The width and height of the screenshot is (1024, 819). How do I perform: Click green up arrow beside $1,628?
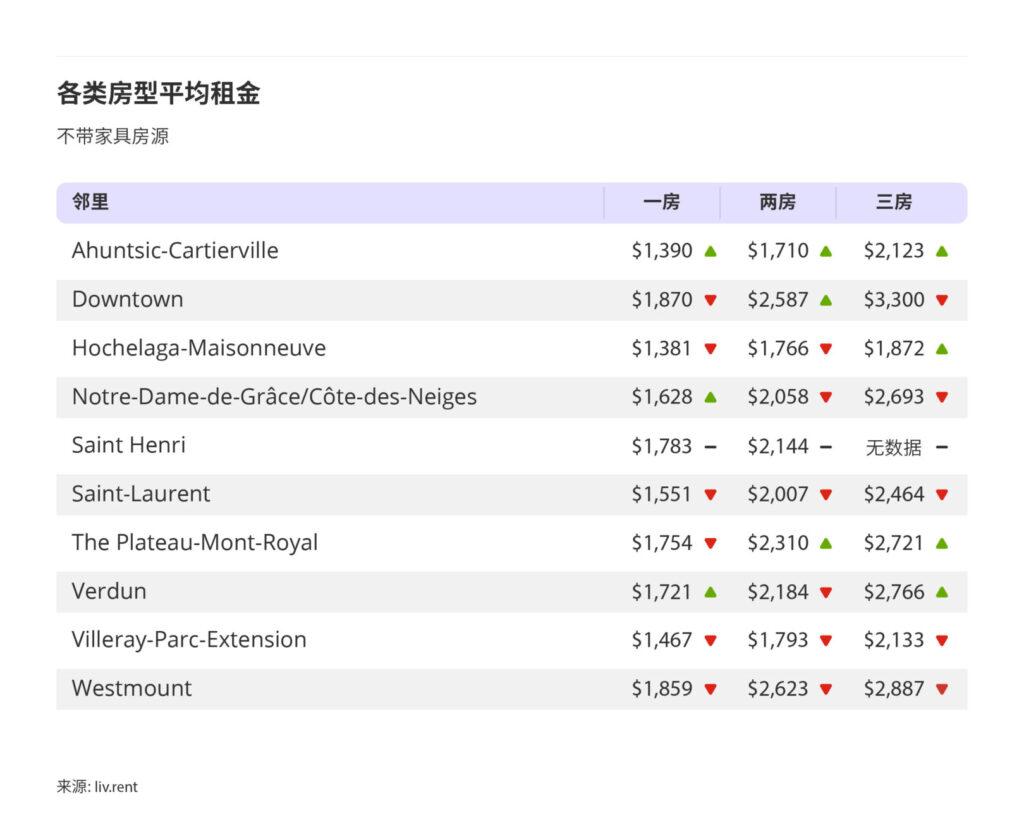(711, 397)
